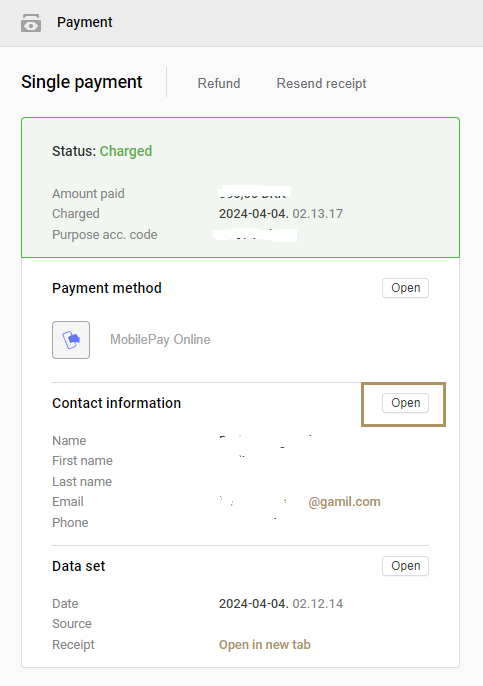Click the Amount paid label
Image resolution: width=483 pixels, height=686 pixels.
tap(88, 193)
